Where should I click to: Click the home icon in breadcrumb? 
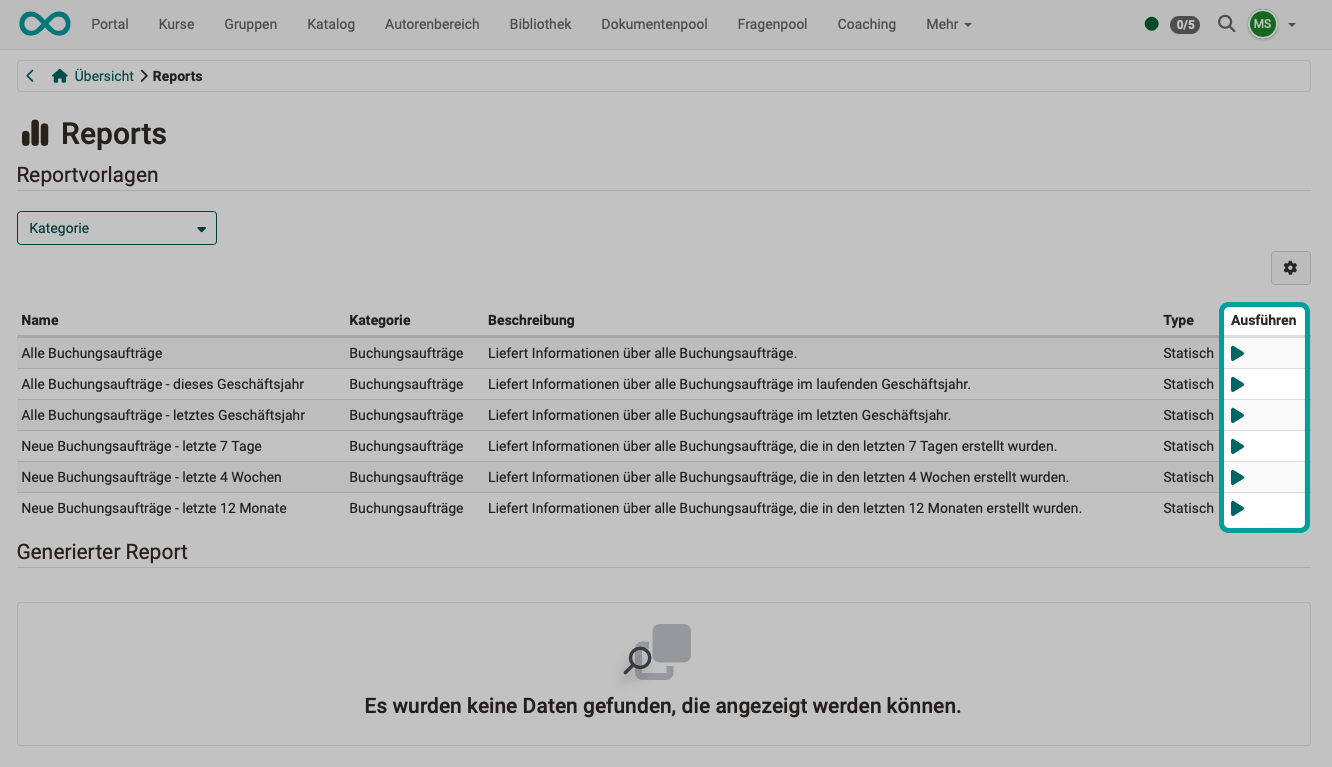point(59,74)
